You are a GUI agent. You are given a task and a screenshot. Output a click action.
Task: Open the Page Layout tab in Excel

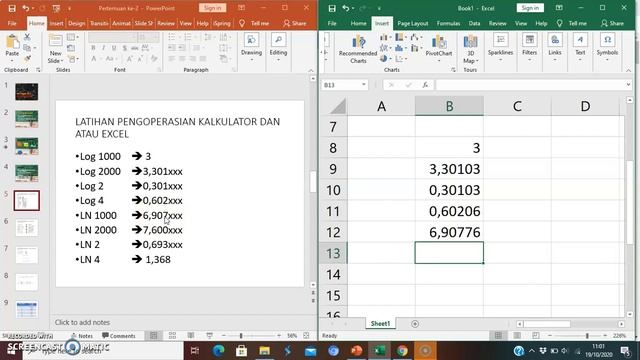click(x=413, y=23)
